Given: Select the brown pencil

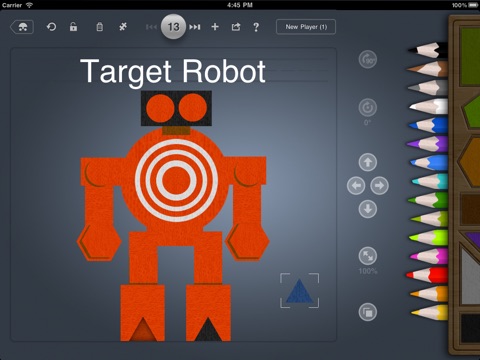Looking at the screenshot, I should 427,69.
